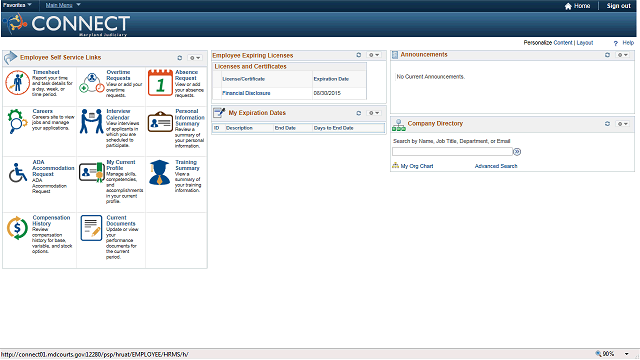
Task: Refresh the My Expiration Dates pagelet
Action: [359, 113]
